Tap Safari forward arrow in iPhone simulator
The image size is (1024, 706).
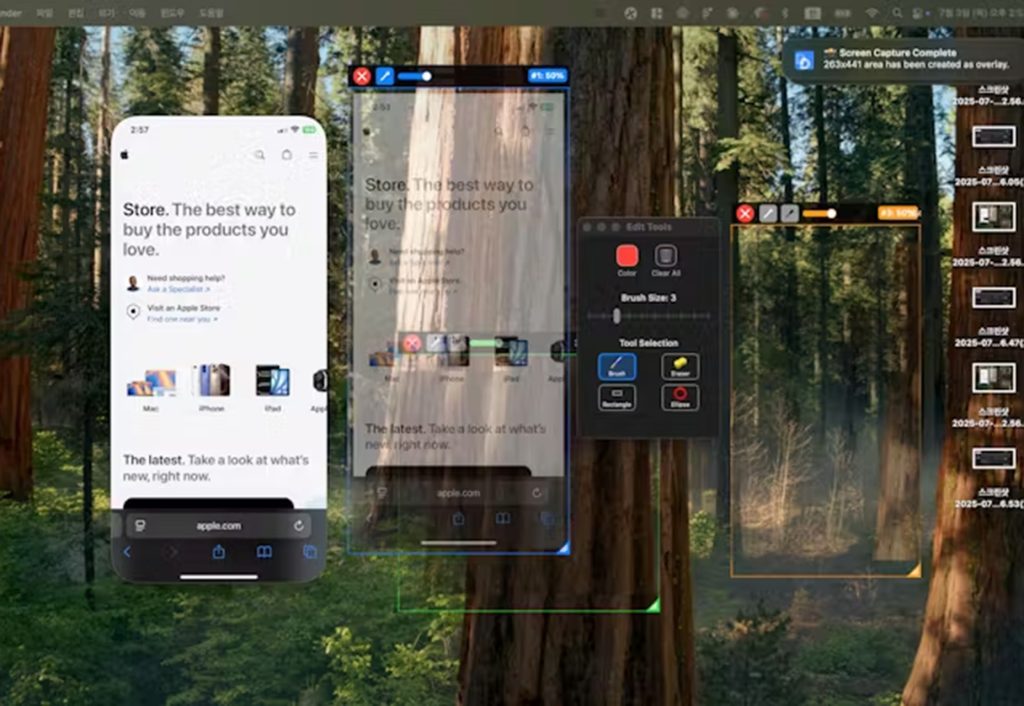click(x=172, y=553)
